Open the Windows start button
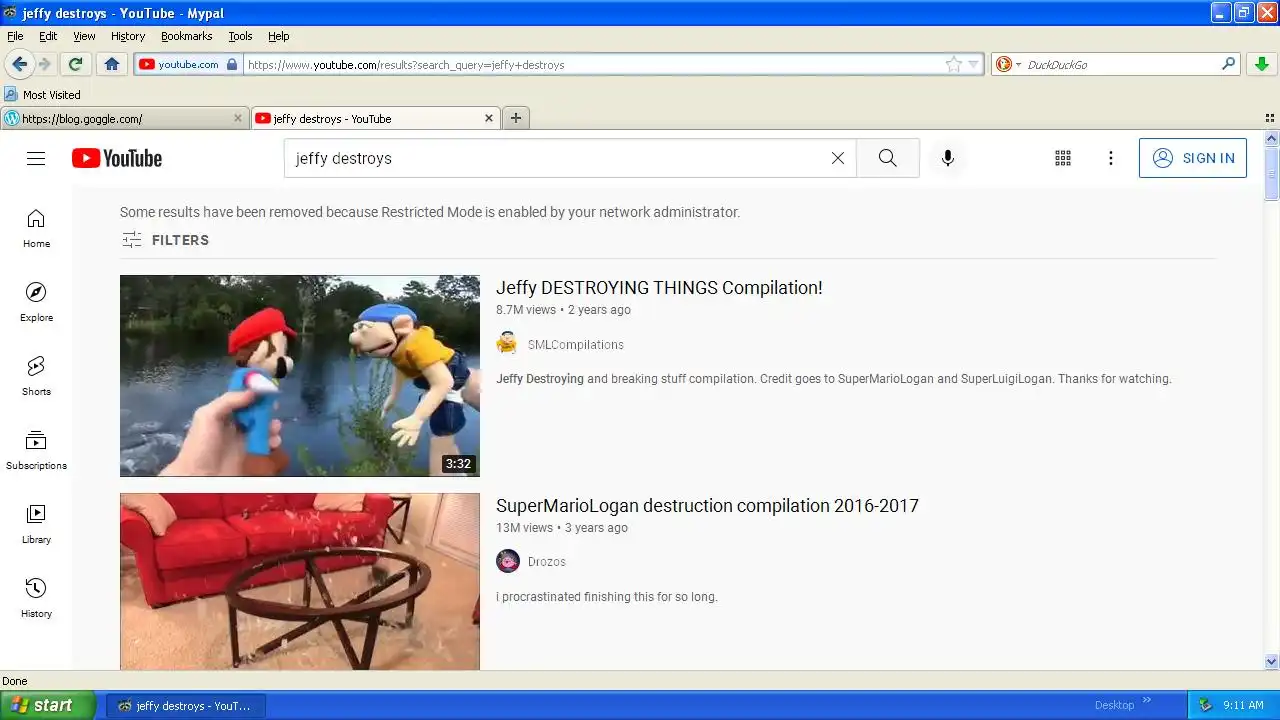Viewport: 1280px width, 720px height. [x=48, y=705]
